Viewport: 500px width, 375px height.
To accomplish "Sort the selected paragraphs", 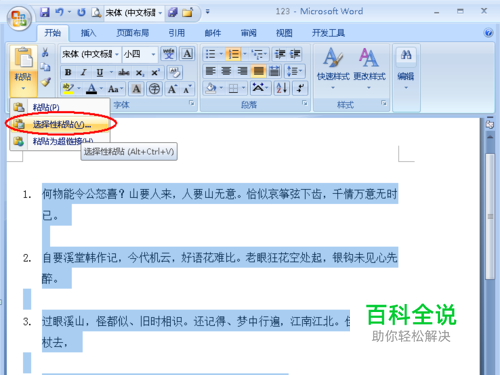I will pos(282,88).
